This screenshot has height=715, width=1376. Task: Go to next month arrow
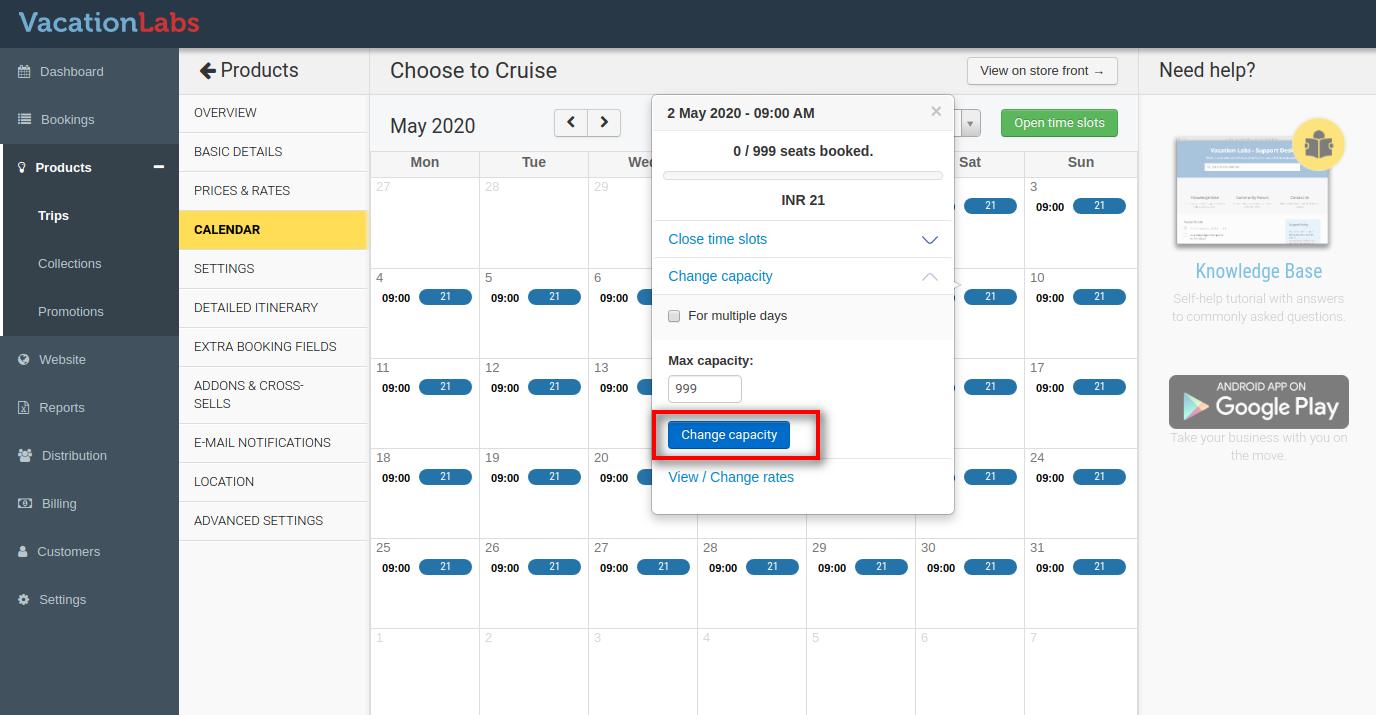pos(604,123)
